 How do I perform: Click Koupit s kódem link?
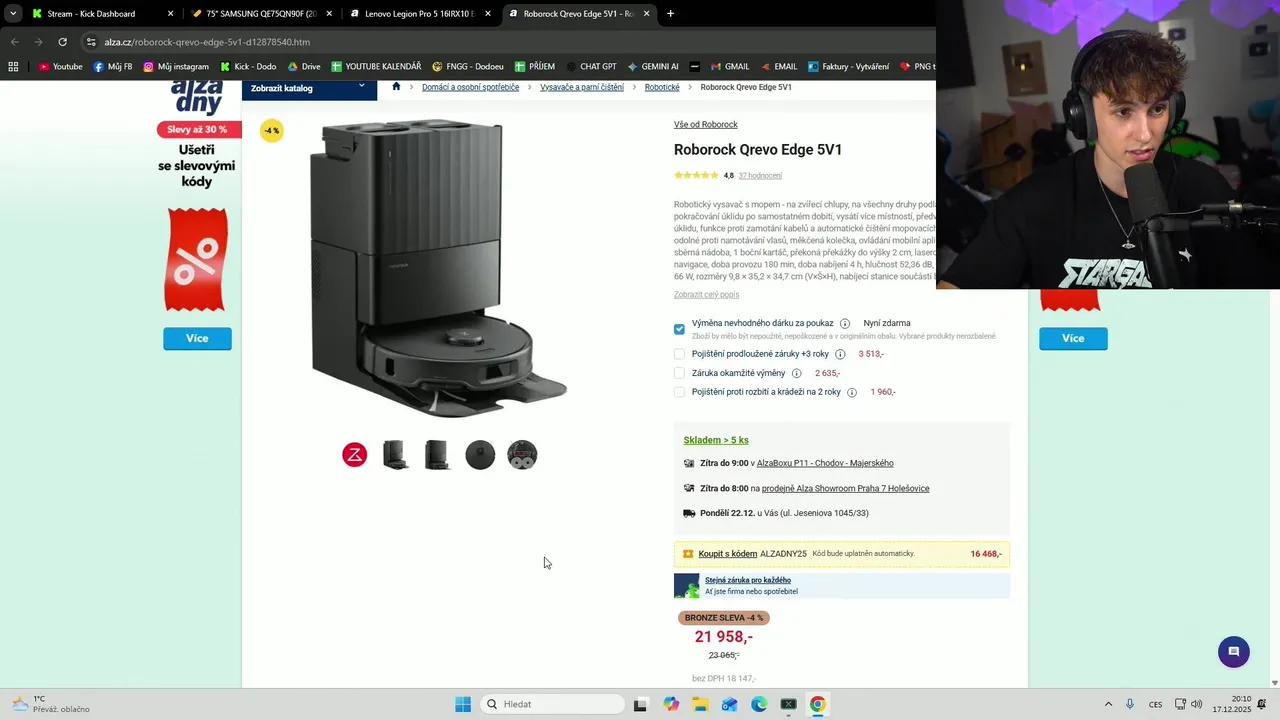[728, 553]
